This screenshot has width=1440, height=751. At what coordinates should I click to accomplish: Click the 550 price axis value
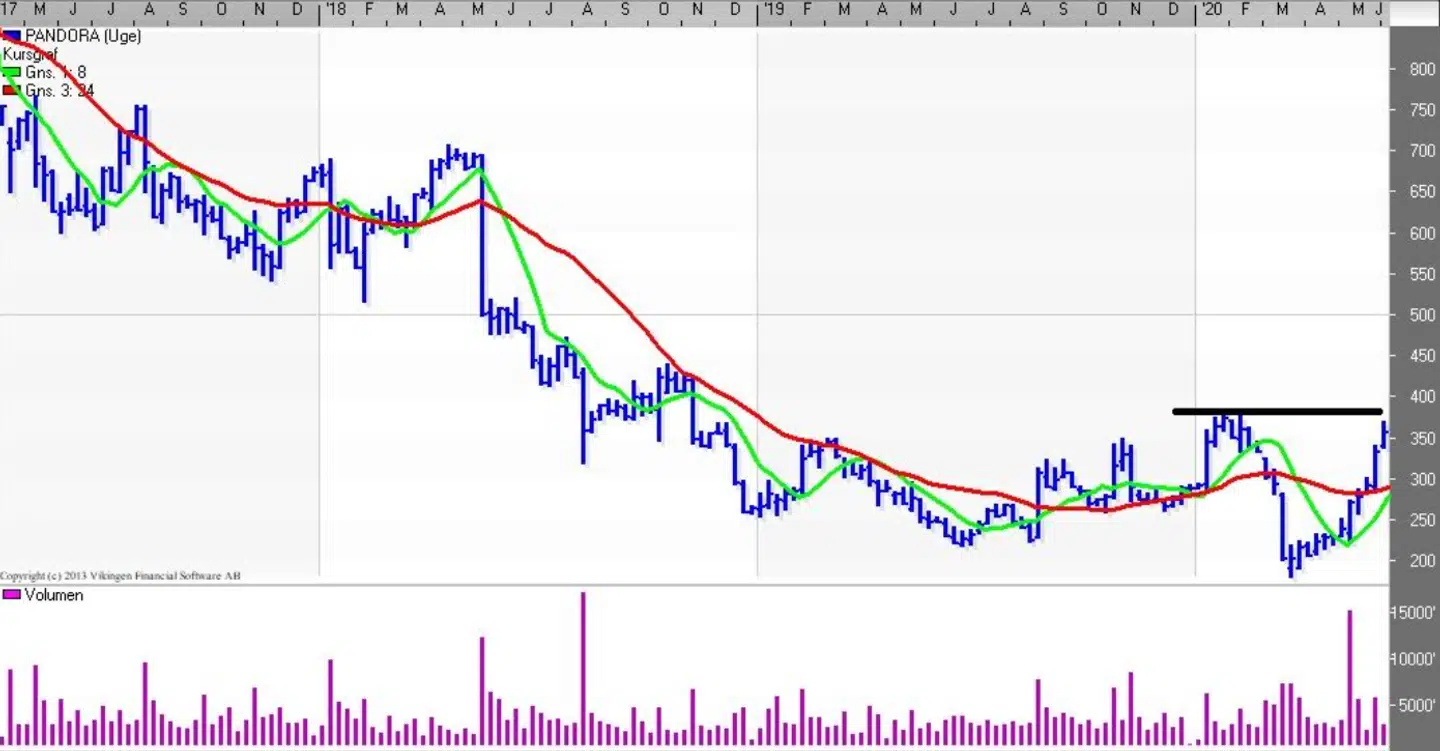coord(1422,274)
